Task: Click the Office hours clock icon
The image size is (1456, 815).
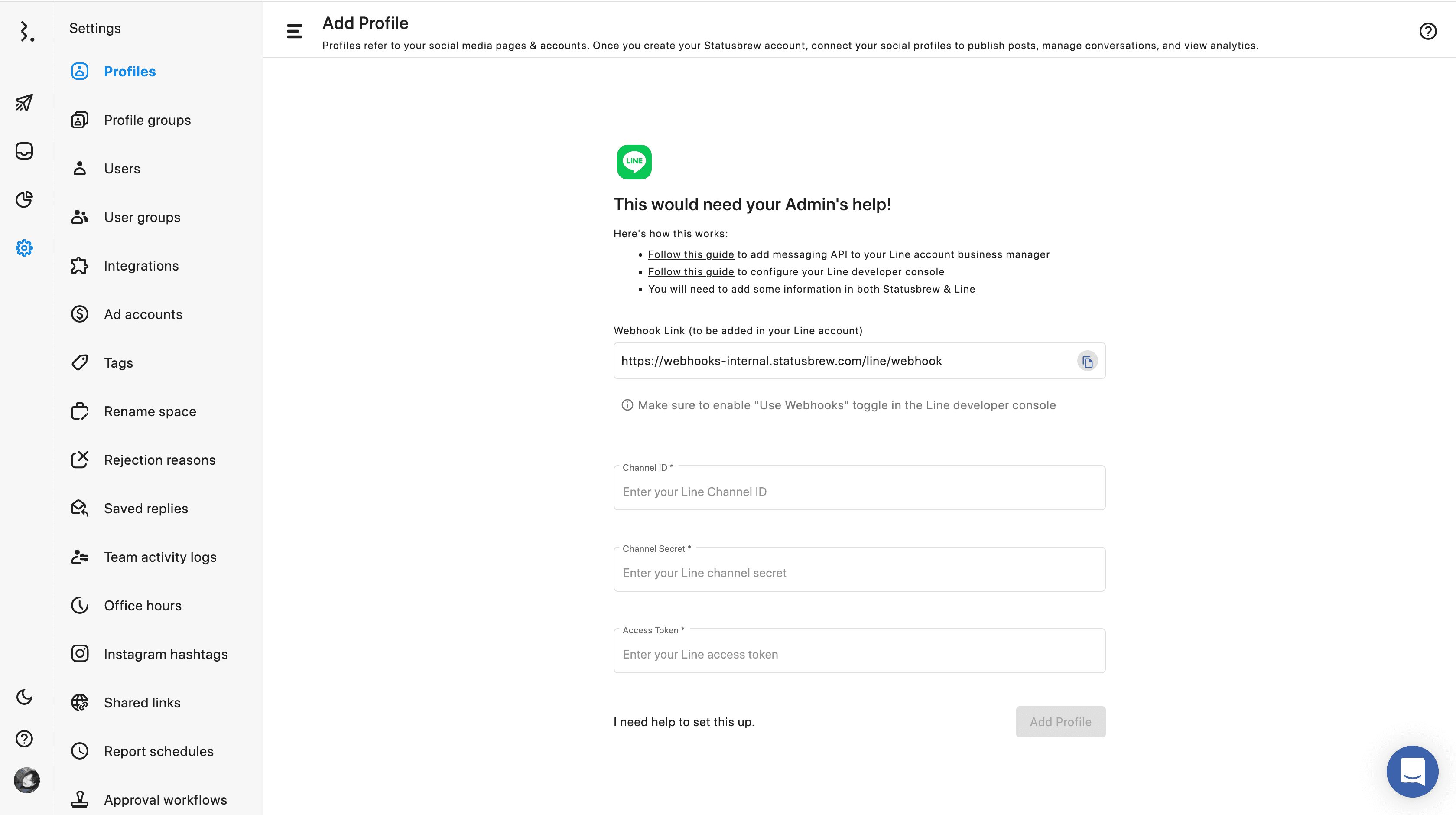Action: point(80,605)
